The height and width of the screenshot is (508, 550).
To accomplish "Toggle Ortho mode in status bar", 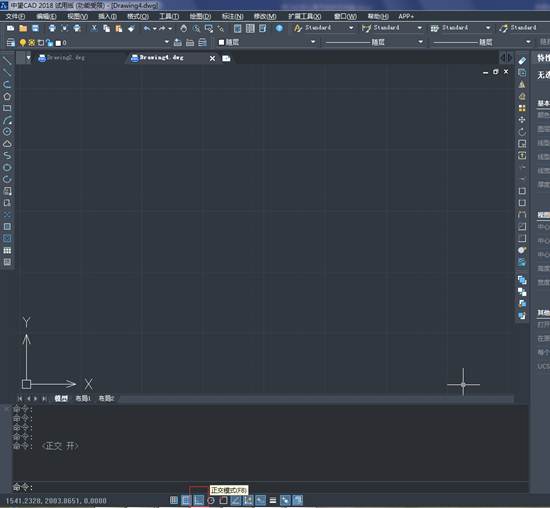I will [199, 500].
